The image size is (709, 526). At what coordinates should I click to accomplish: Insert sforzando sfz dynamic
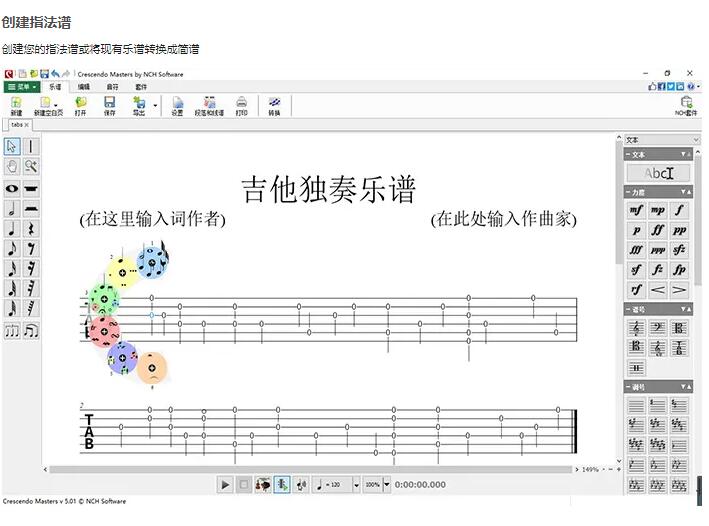[x=679, y=250]
